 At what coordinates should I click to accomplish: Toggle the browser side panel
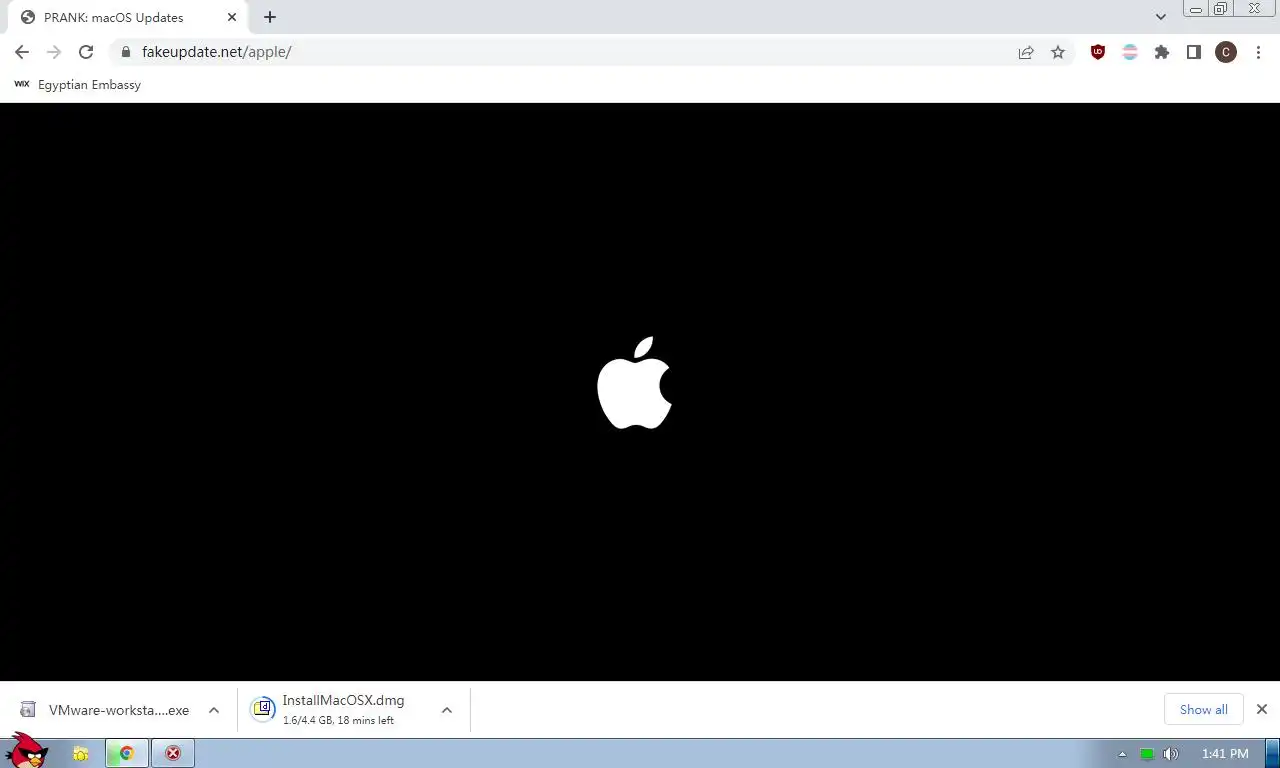tap(1194, 52)
